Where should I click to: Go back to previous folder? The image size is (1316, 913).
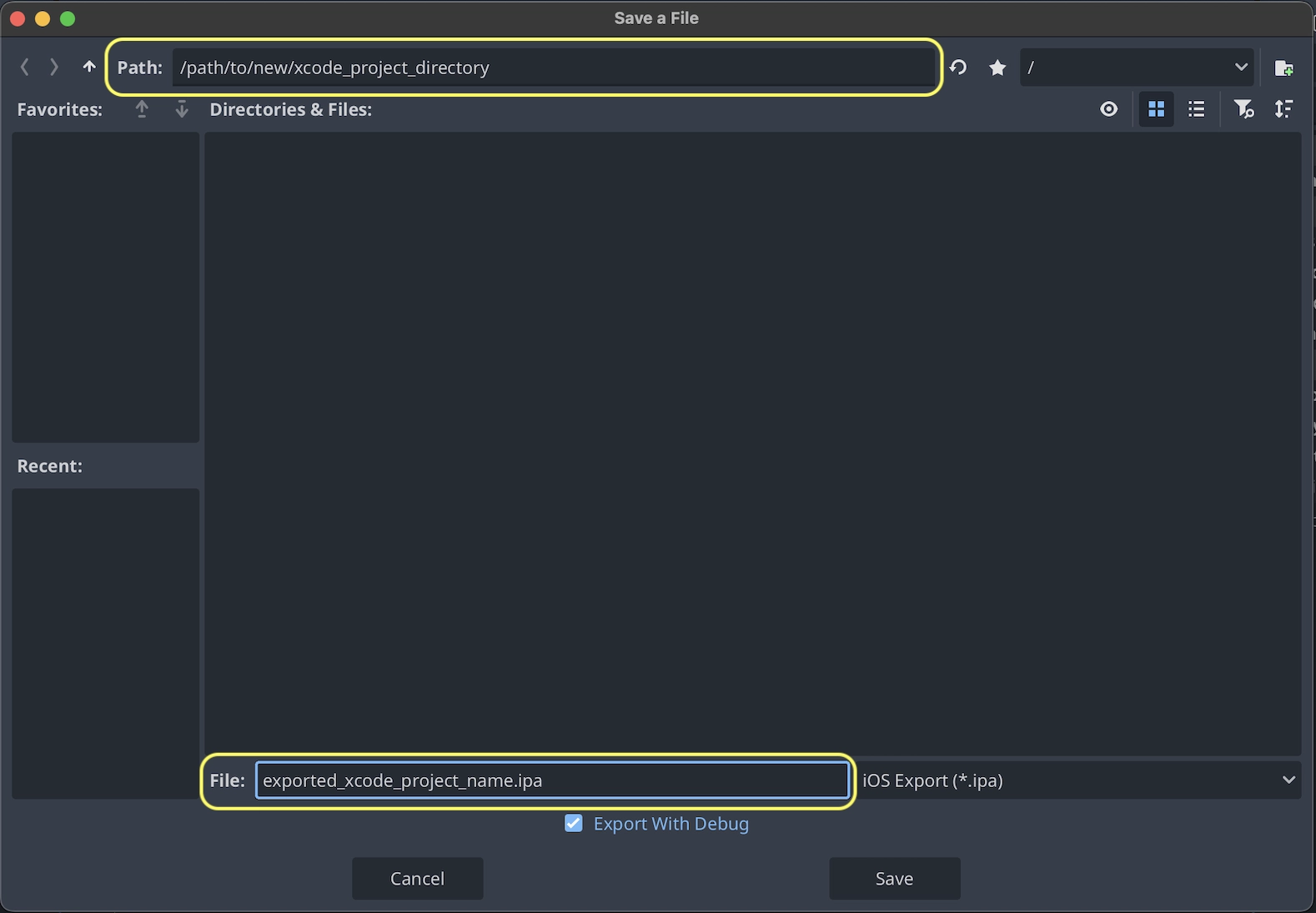pos(25,68)
